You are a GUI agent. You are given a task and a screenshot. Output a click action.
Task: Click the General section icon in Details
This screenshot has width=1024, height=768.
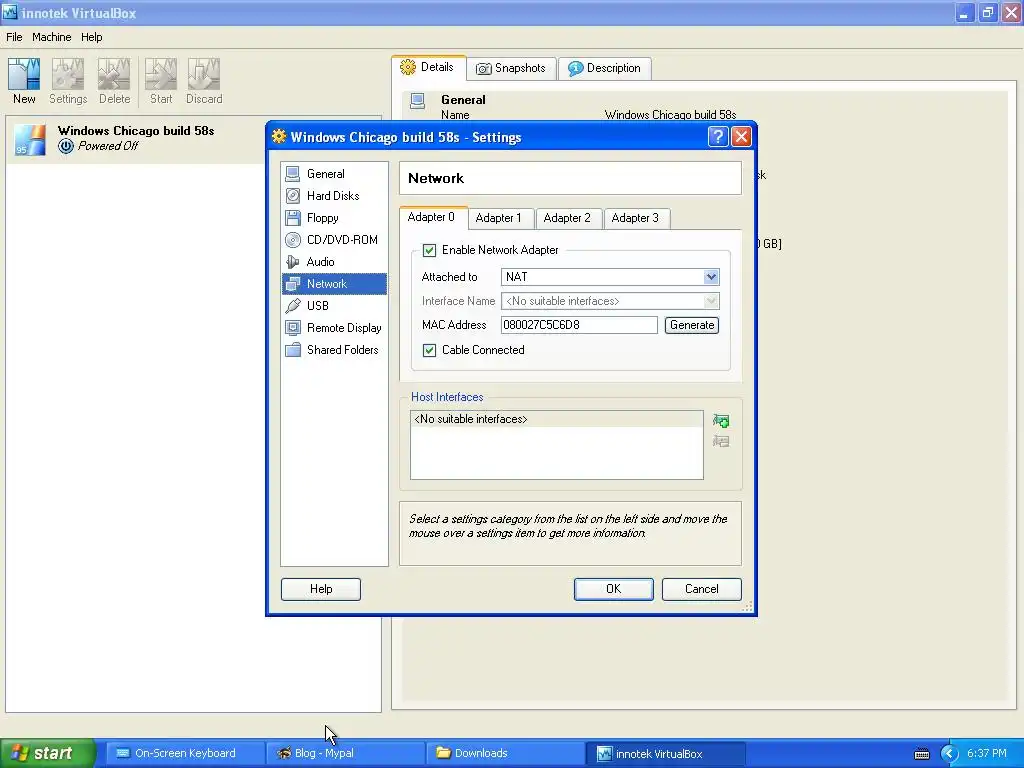pyautogui.click(x=417, y=101)
